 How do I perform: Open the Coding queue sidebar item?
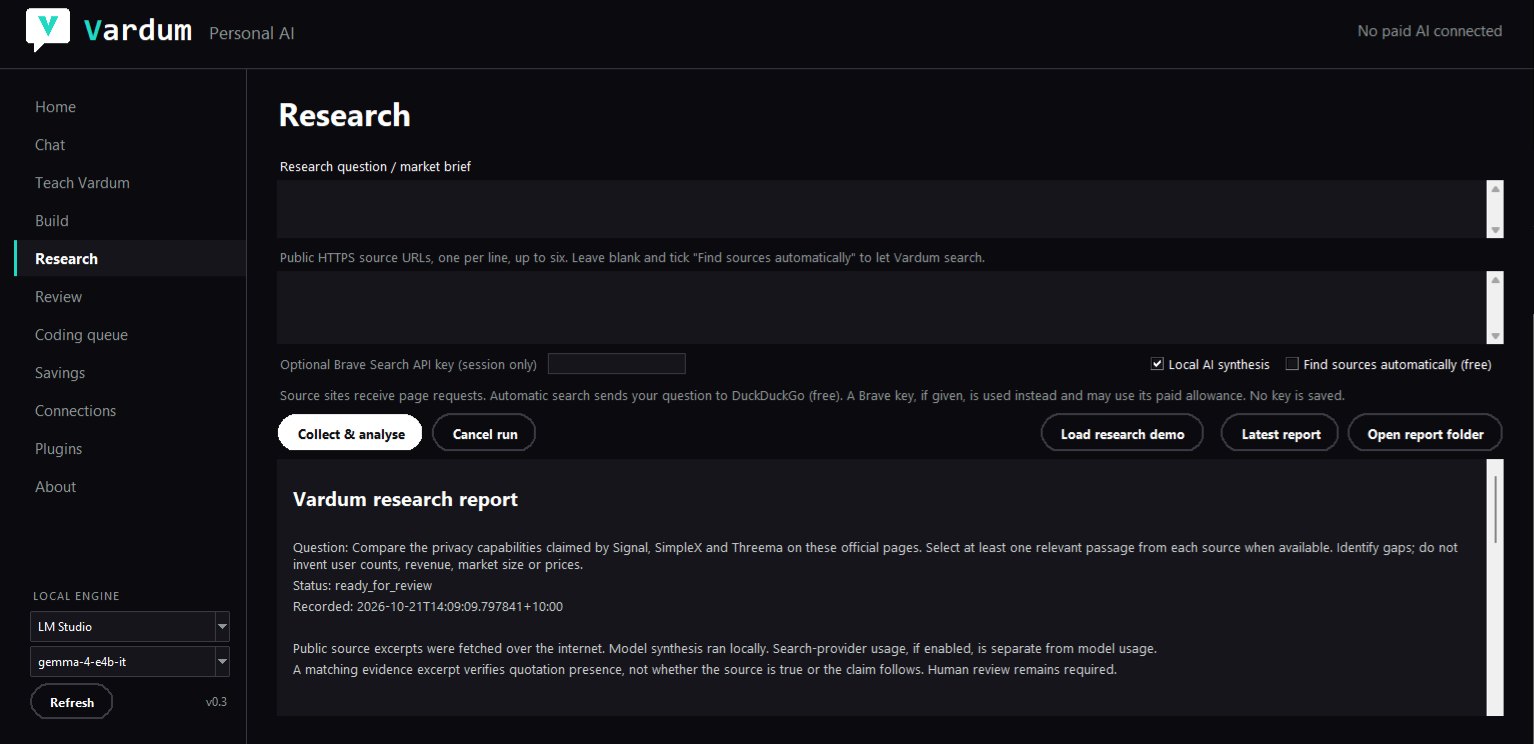pos(81,335)
